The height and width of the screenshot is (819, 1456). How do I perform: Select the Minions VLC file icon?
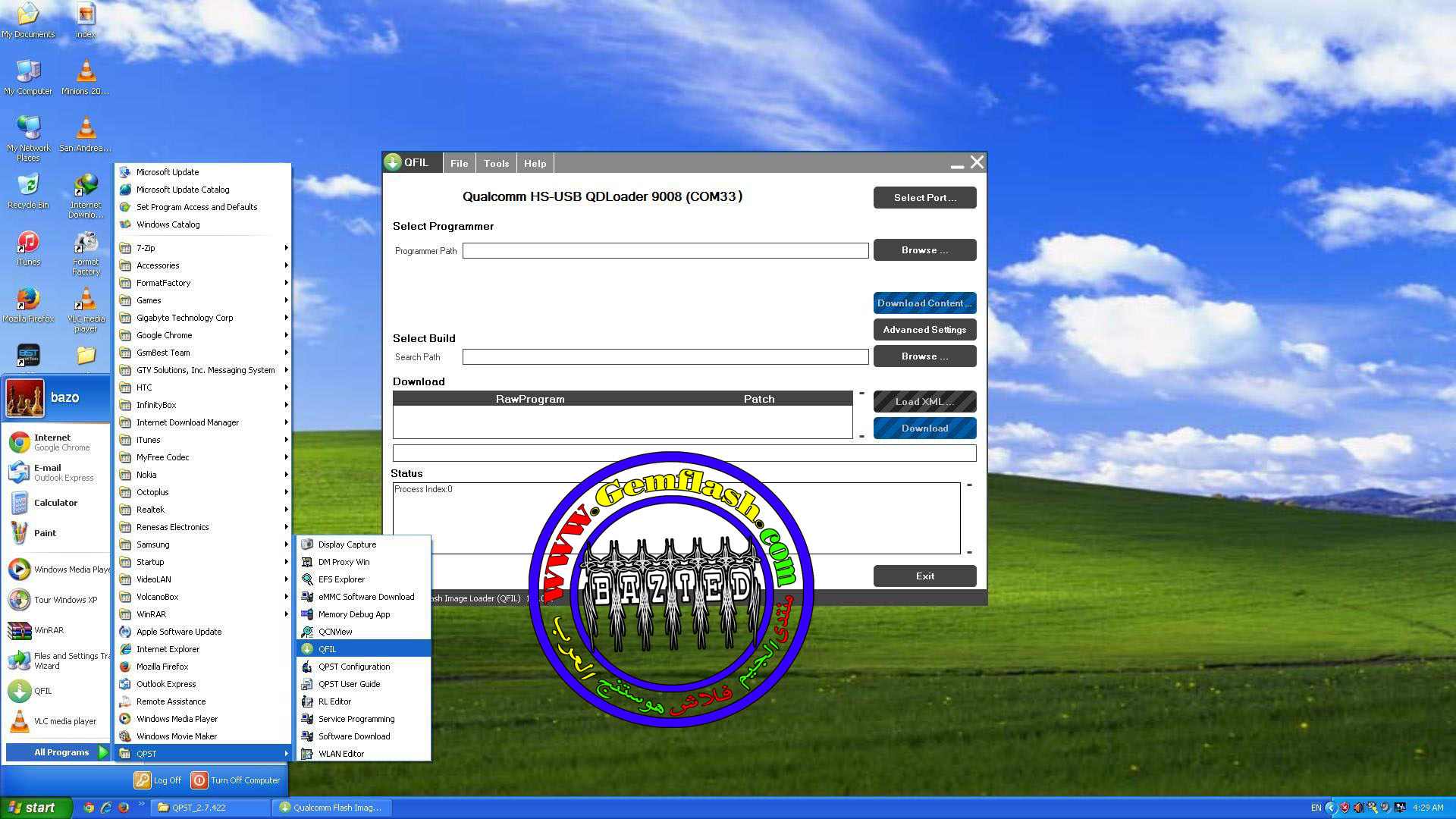pos(86,77)
